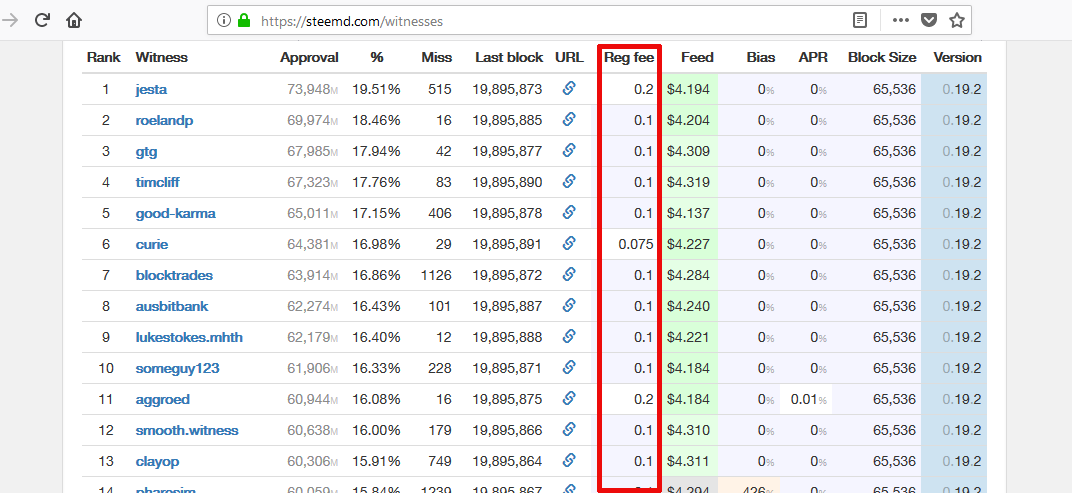Select ausbitbank's $4.240 feed price
Screen dimensions: 1072x493
(688, 306)
